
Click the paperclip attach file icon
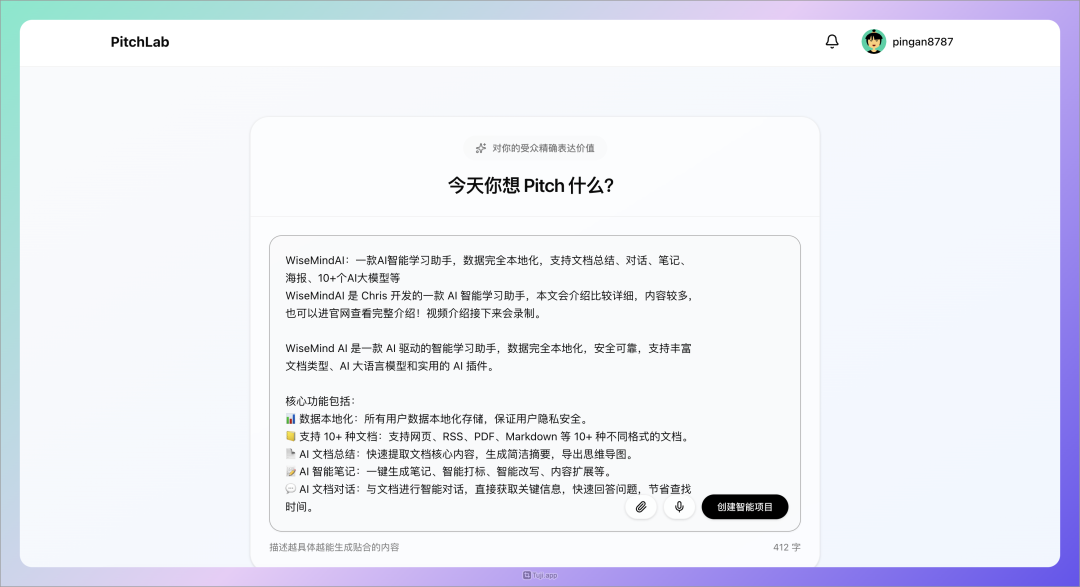pyautogui.click(x=641, y=507)
